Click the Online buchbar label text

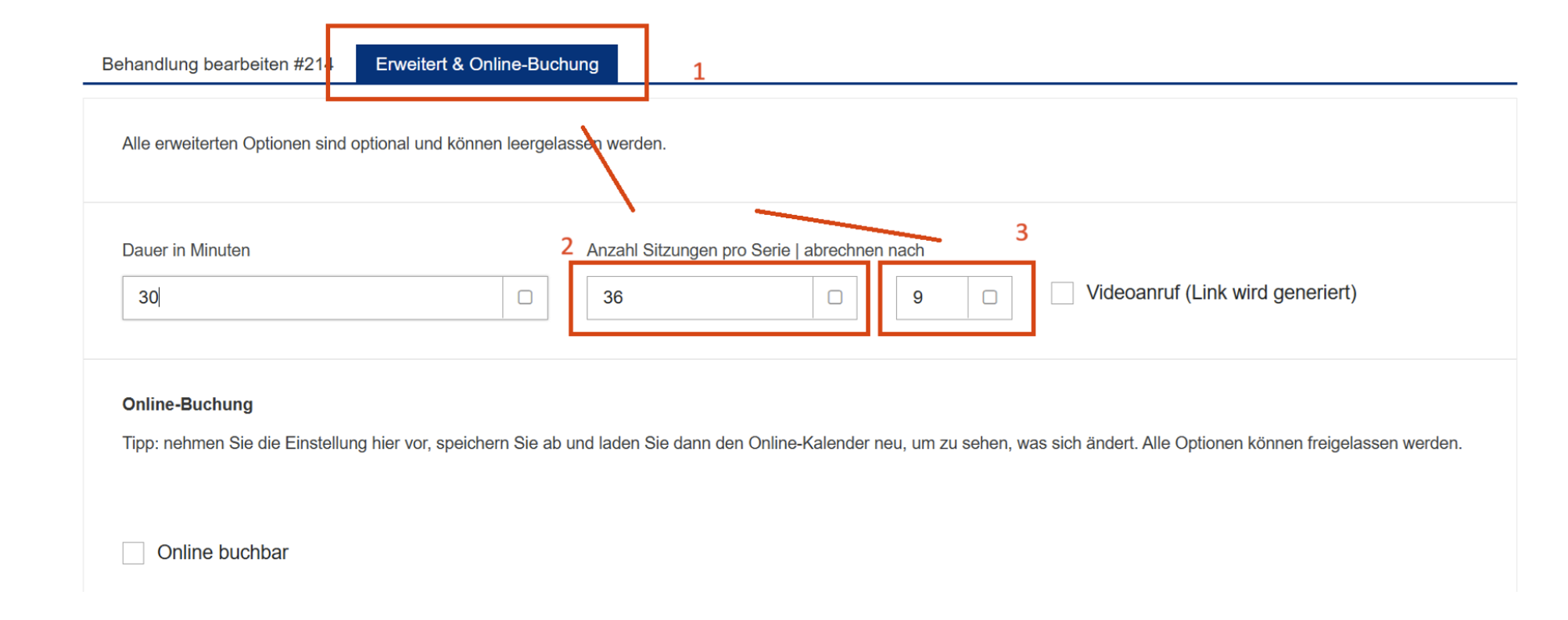coord(223,552)
